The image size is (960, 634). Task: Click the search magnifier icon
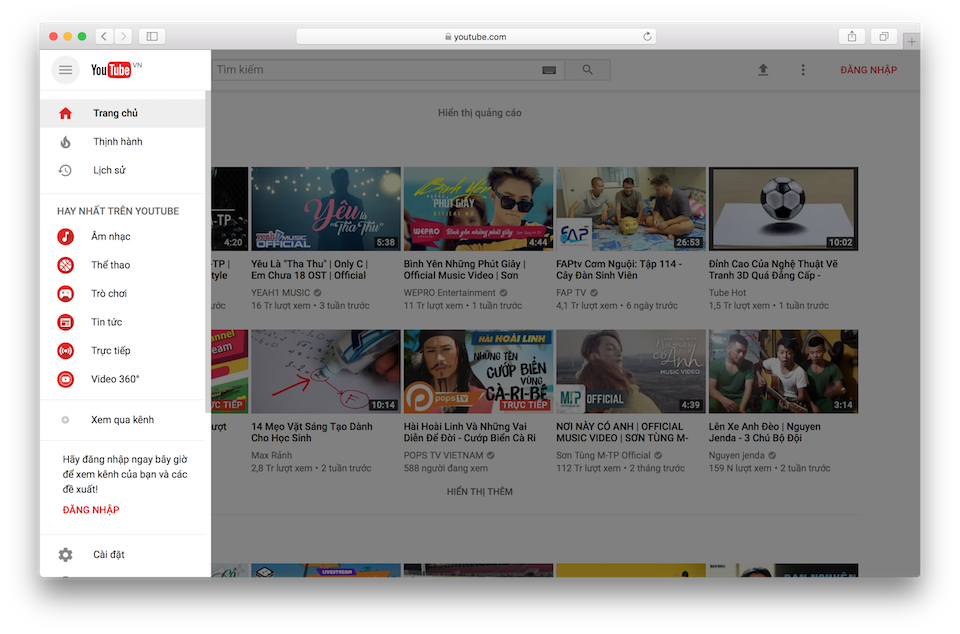pos(586,70)
